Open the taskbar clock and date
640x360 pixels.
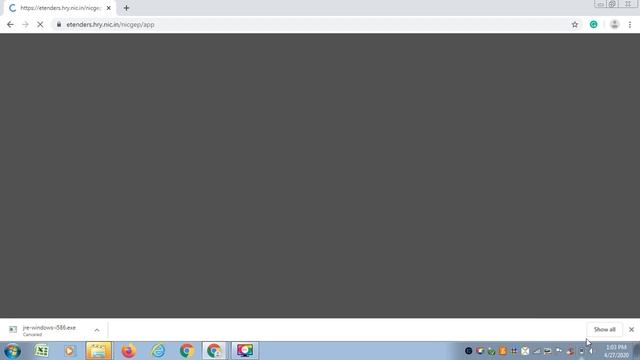coord(616,351)
